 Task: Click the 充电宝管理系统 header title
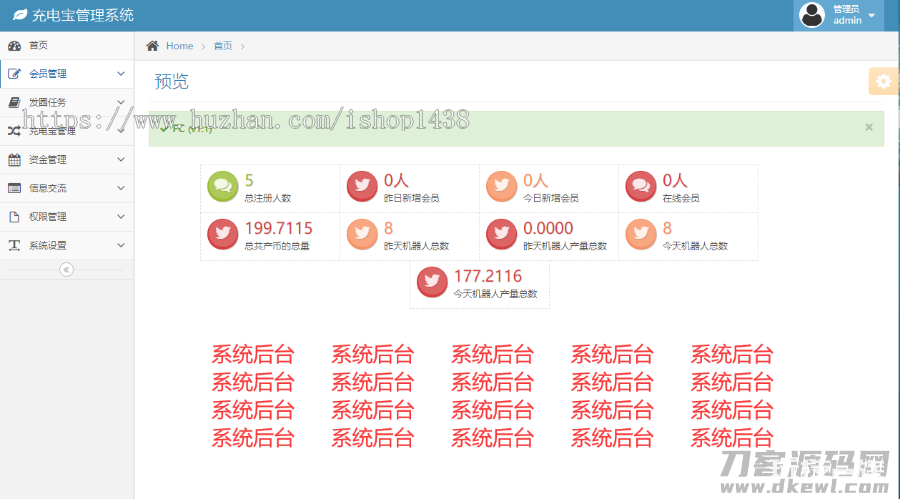pyautogui.click(x=83, y=16)
